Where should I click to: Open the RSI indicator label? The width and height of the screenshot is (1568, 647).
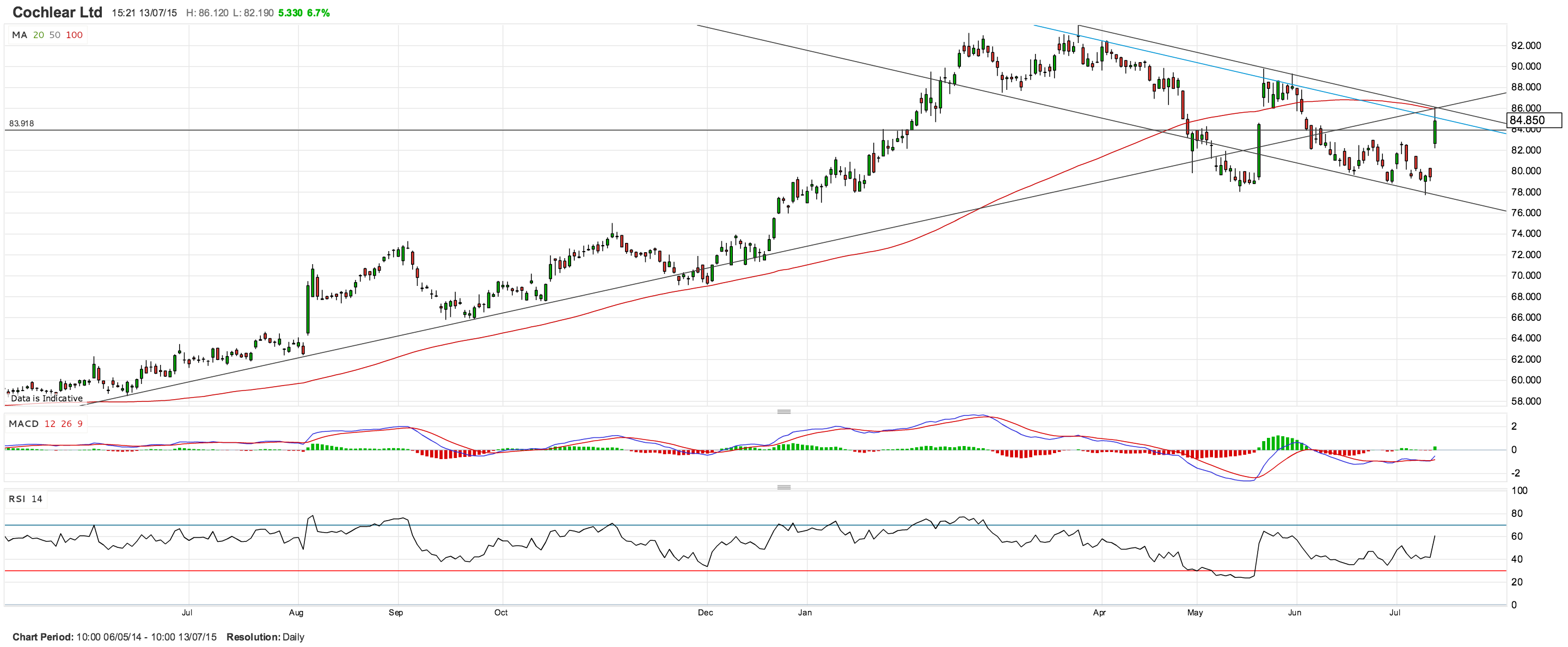point(17,499)
